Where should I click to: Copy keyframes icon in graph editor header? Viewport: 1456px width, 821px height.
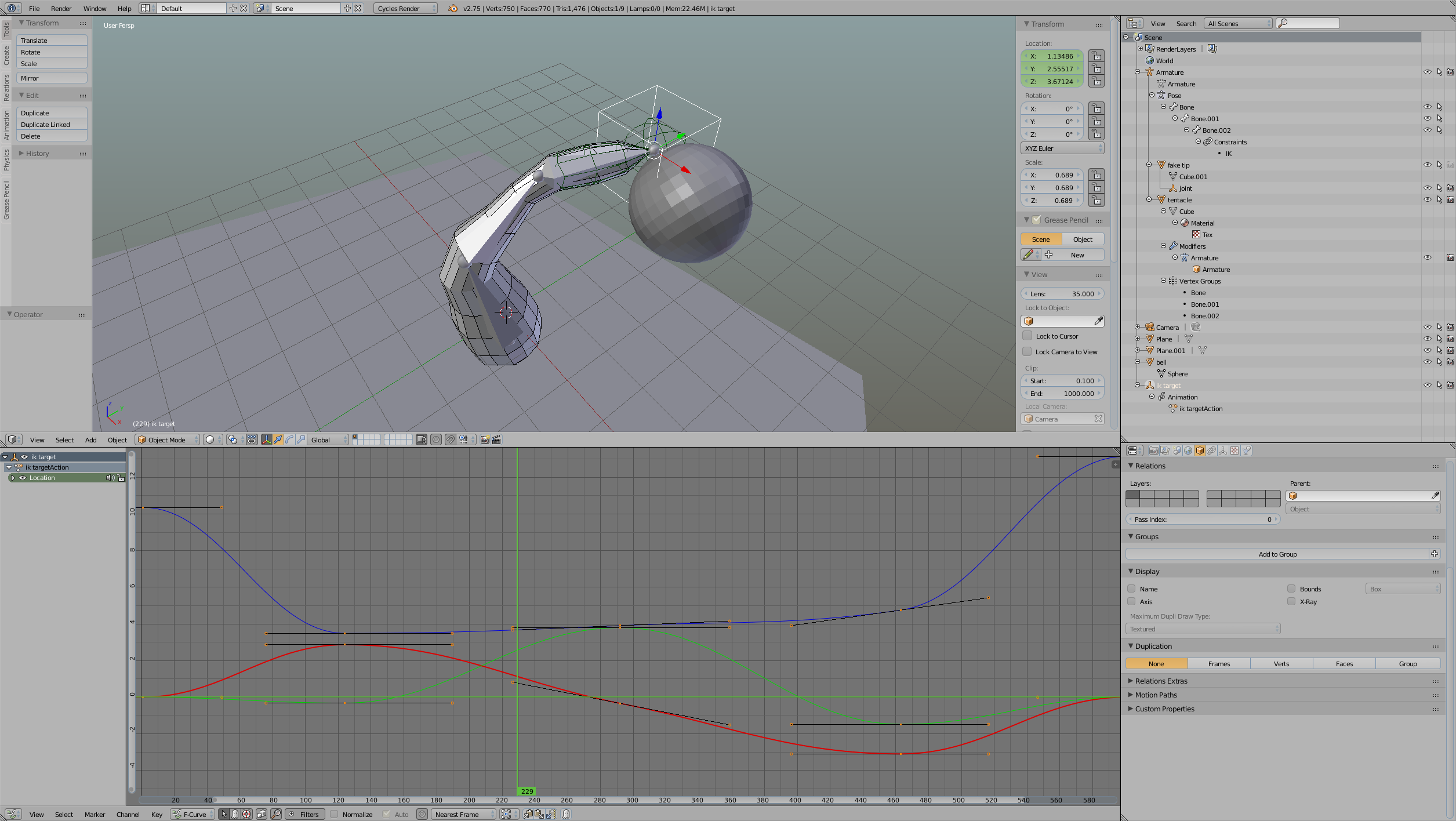pos(528,814)
